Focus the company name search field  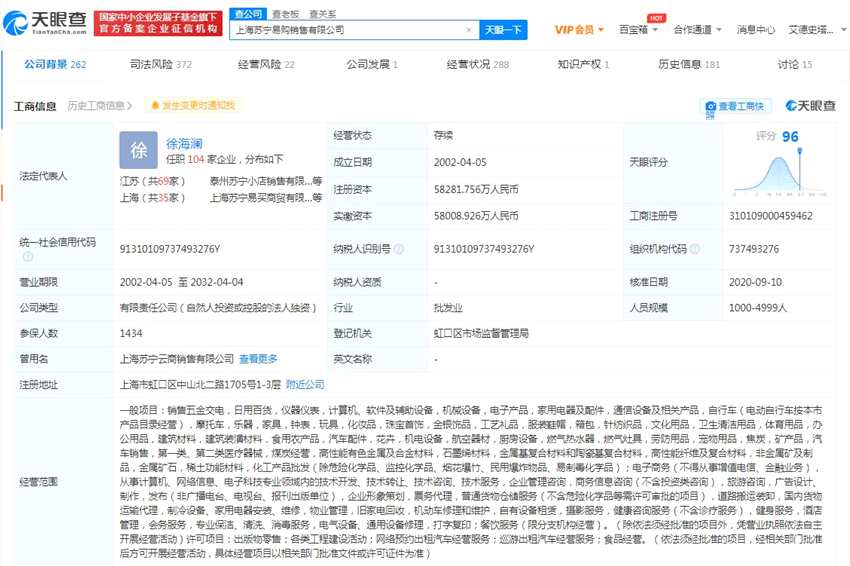pyautogui.click(x=354, y=30)
